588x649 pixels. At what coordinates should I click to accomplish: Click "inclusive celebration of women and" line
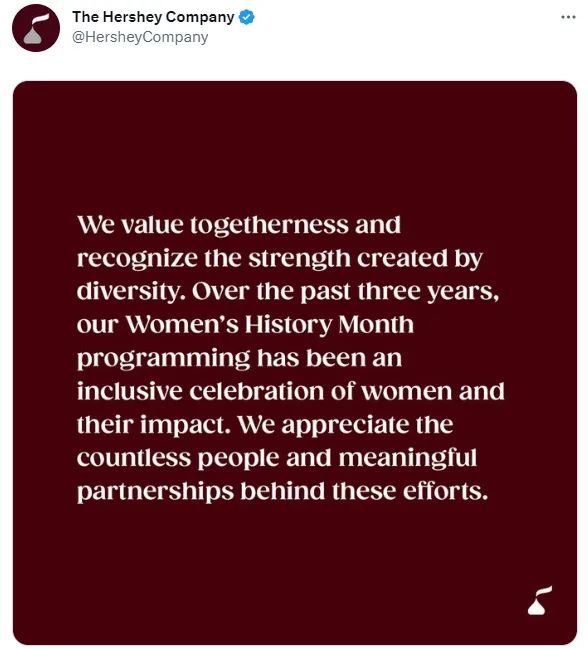(290, 392)
